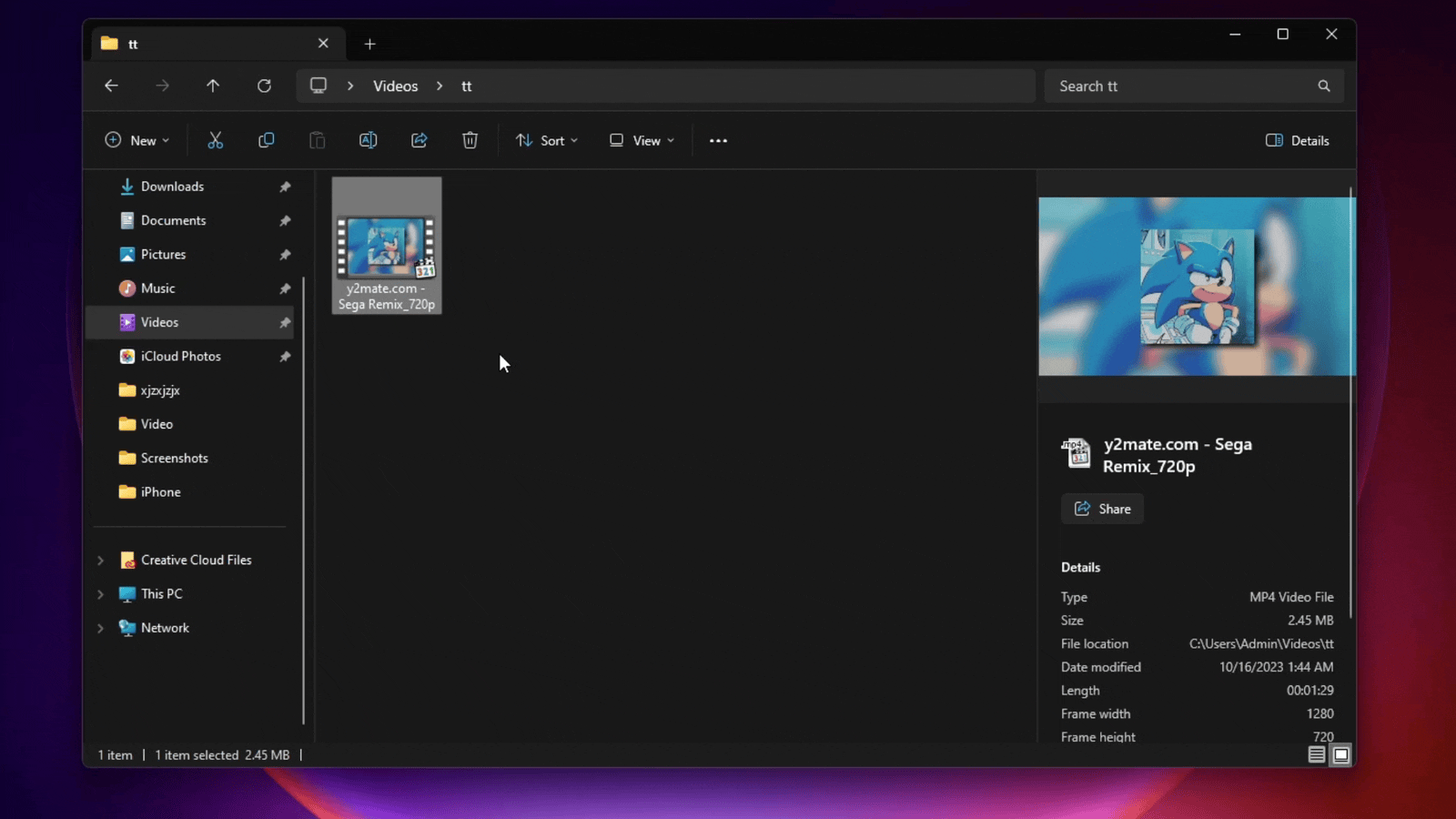Click the Rename icon in toolbar

pyautogui.click(x=368, y=140)
